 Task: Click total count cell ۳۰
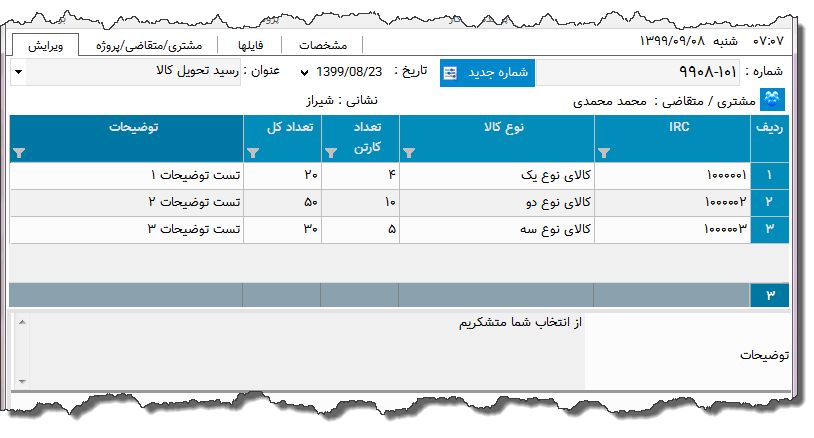click(x=282, y=229)
